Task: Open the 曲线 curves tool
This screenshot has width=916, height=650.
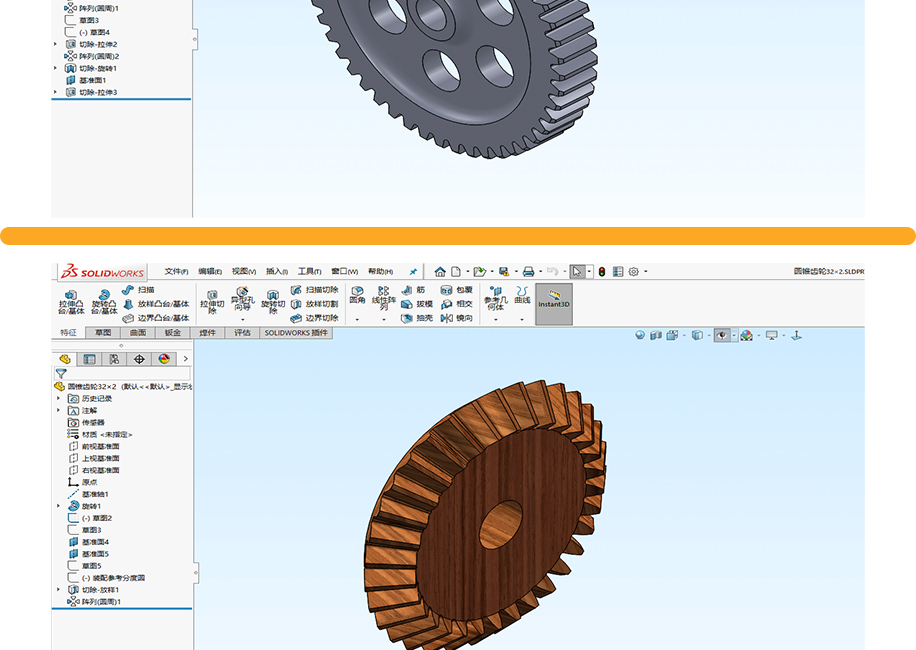Action: 522,295
